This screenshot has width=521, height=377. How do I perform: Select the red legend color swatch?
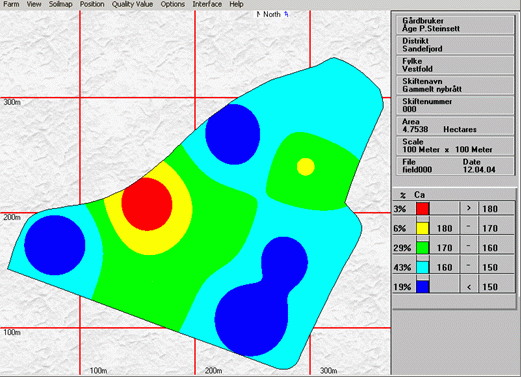click(x=422, y=209)
